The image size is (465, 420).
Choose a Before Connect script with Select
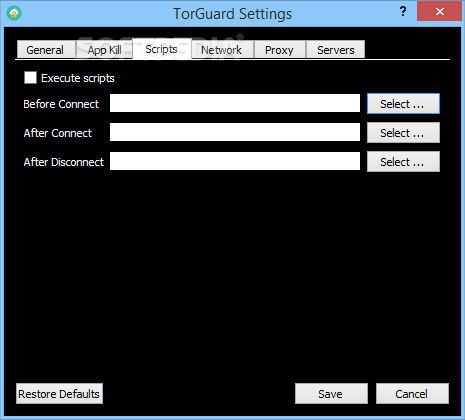click(403, 104)
